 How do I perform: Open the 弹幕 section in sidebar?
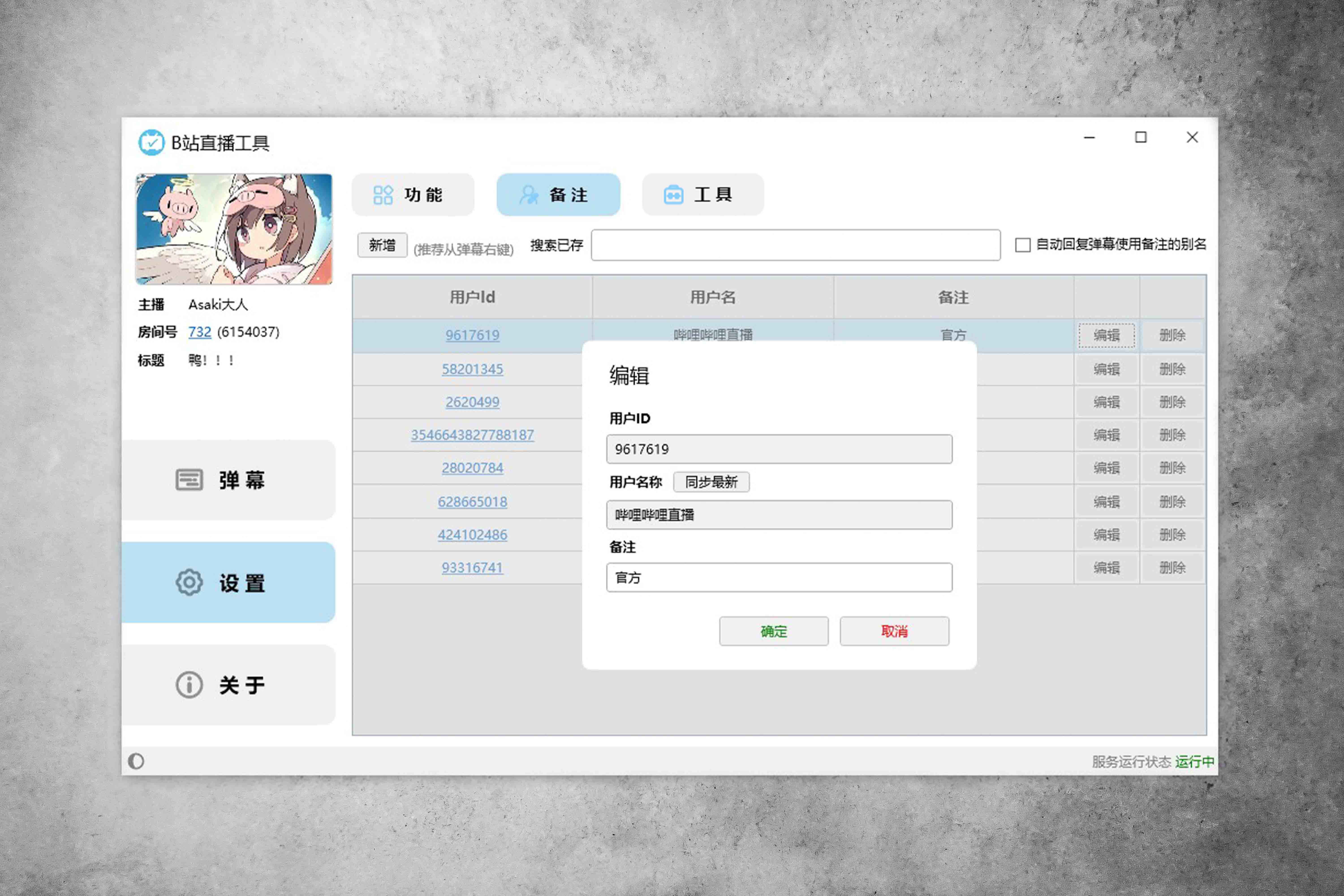(x=228, y=480)
